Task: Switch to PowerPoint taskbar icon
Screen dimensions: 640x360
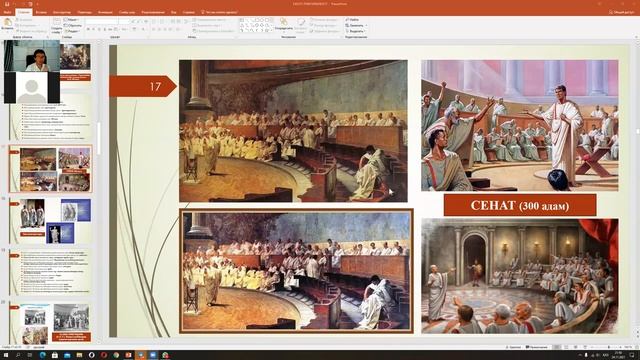Action: pyautogui.click(x=128, y=355)
